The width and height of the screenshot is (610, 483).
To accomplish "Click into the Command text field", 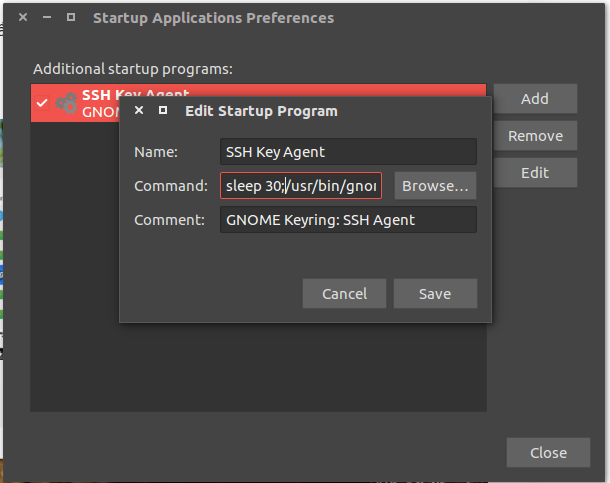I will pos(300,186).
